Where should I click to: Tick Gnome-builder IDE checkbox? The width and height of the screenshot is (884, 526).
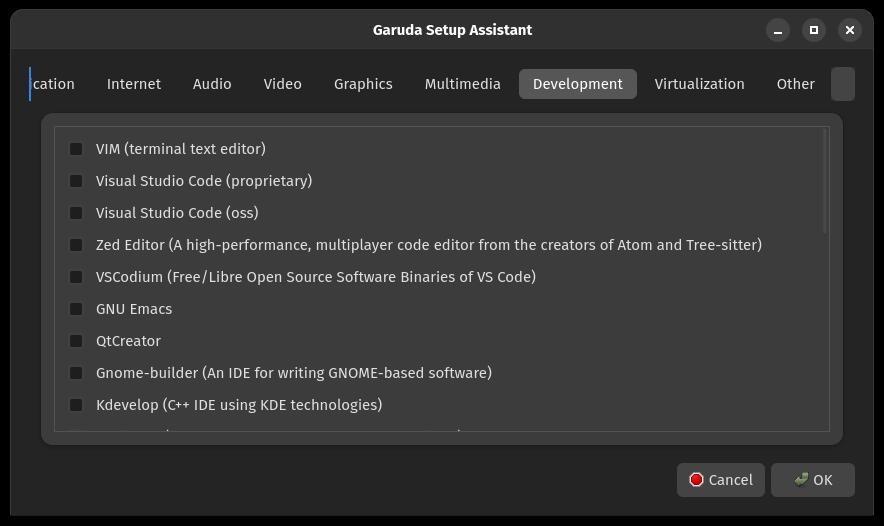pyautogui.click(x=76, y=373)
